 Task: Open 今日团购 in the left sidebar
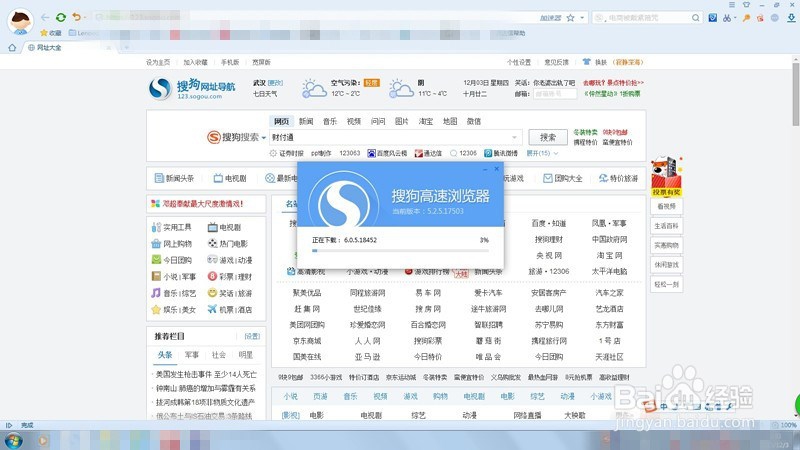(x=171, y=260)
